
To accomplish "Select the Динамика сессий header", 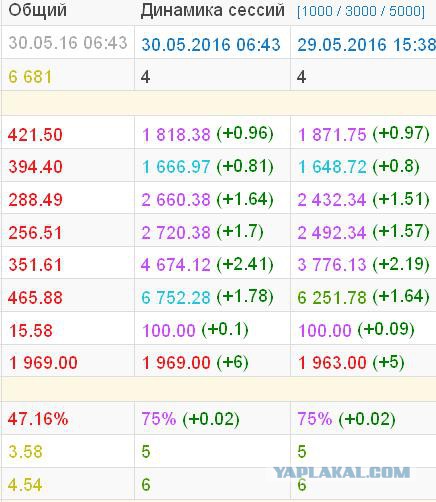I will [x=213, y=11].
